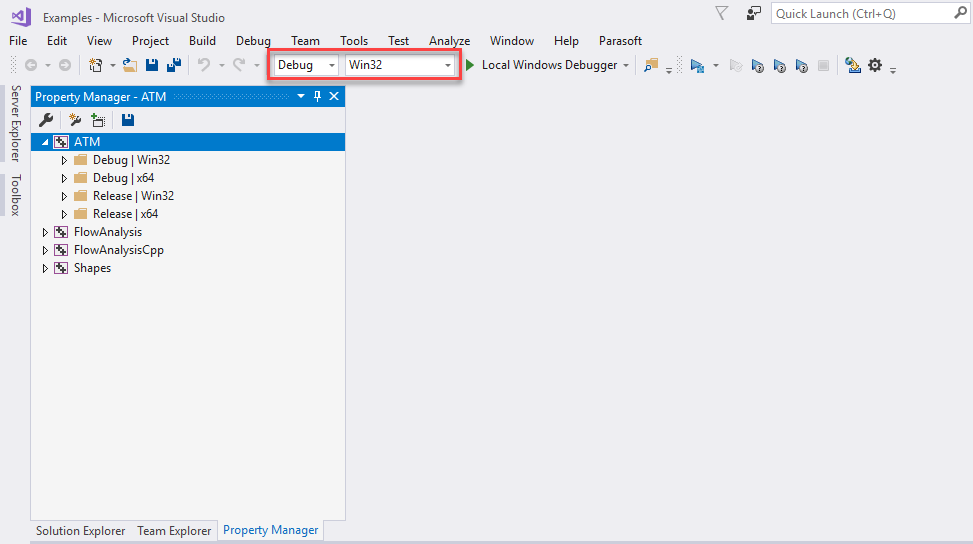Open the New Project icon dropdown arrow
The width and height of the screenshot is (973, 544).
[112, 66]
